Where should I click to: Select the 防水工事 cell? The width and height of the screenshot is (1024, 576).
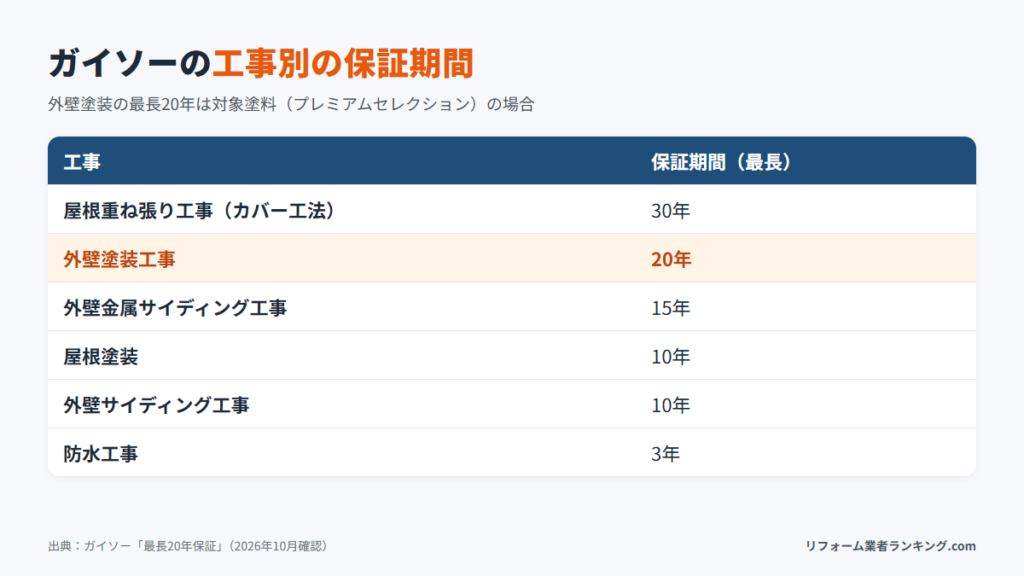tap(101, 453)
